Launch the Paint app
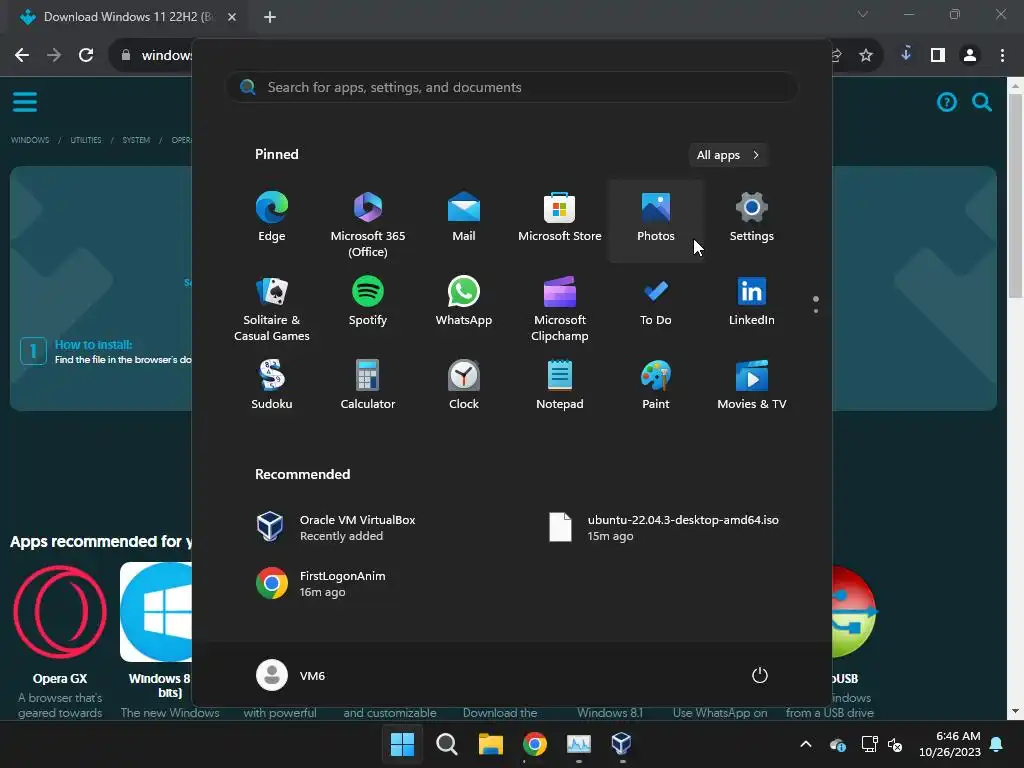1024x768 pixels. [656, 385]
